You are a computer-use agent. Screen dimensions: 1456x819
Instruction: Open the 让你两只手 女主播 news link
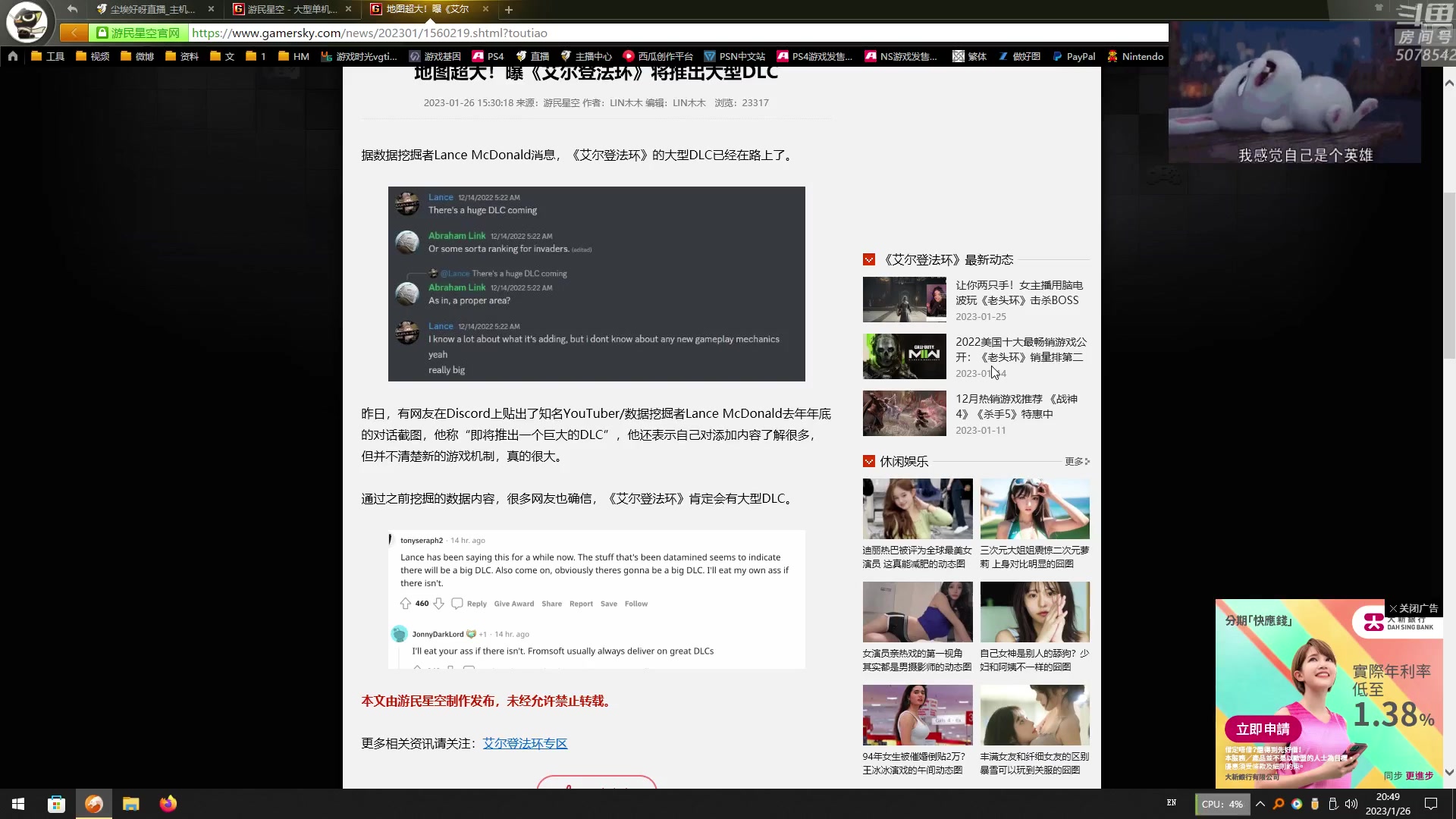(1019, 293)
